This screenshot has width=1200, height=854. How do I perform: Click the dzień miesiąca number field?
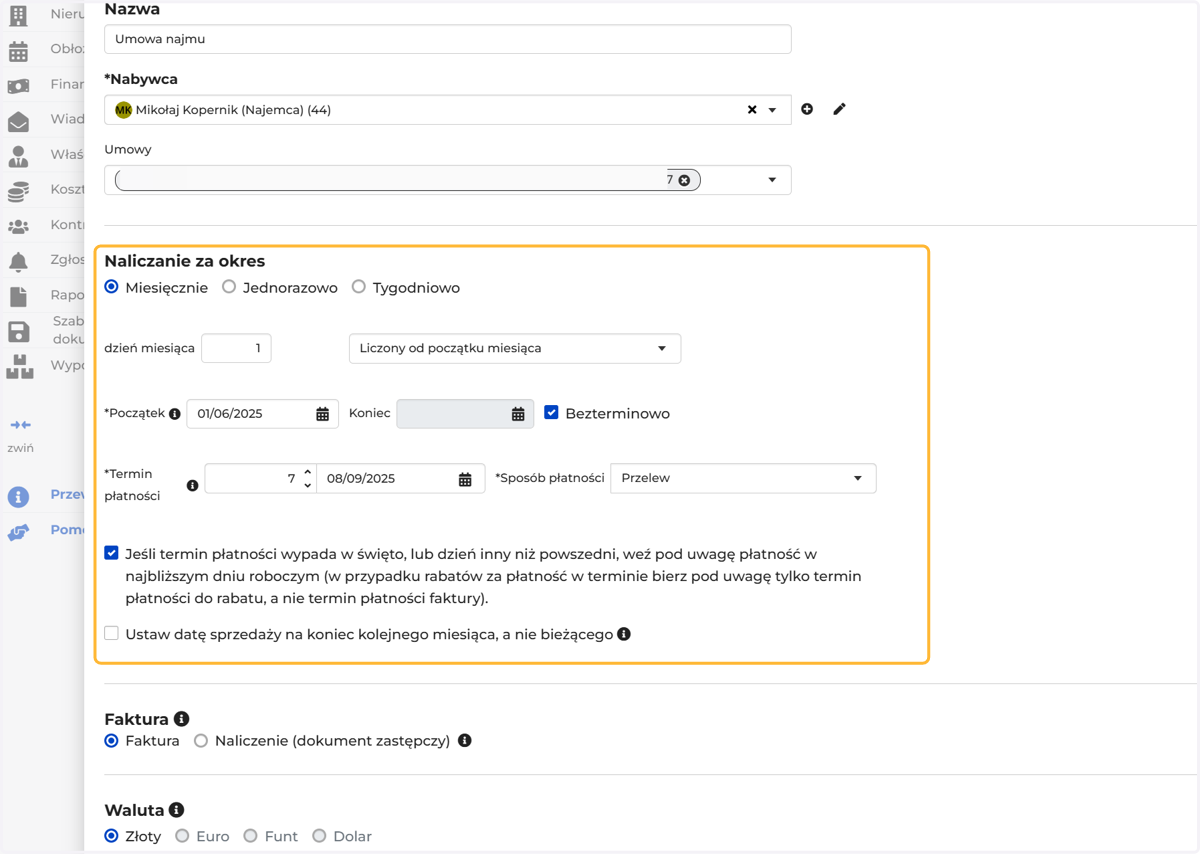pos(236,348)
